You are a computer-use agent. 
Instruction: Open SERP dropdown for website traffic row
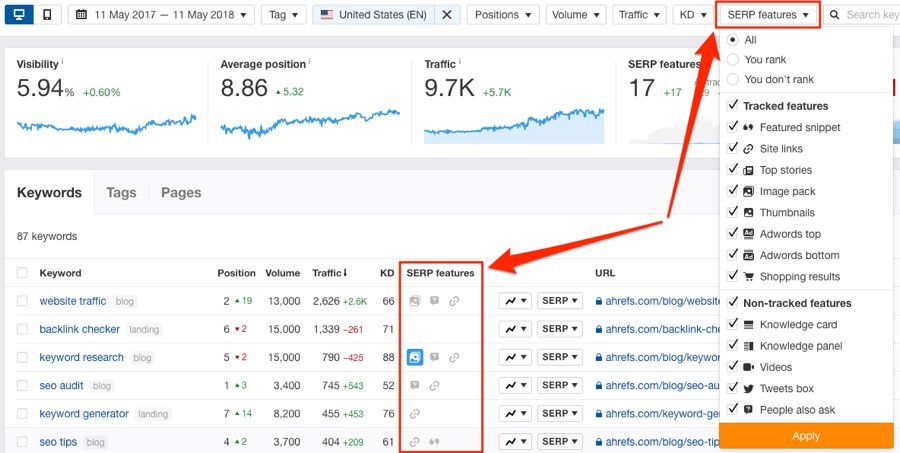pyautogui.click(x=560, y=301)
